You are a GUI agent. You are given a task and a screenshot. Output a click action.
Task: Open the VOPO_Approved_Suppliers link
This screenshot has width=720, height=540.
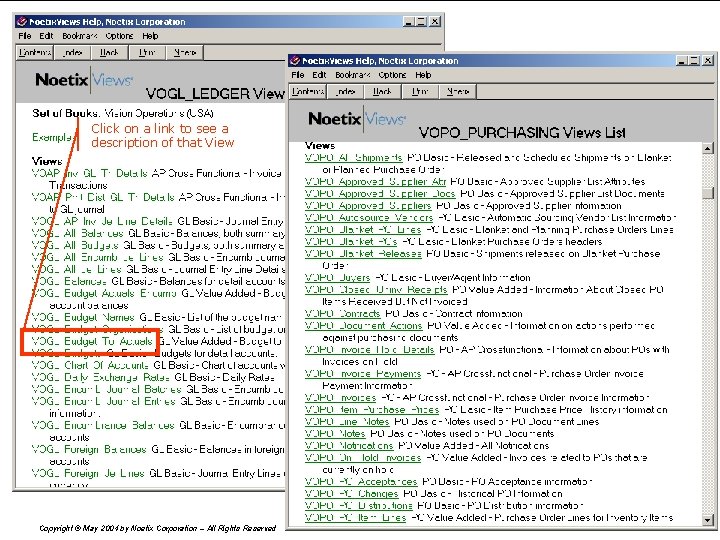click(x=368, y=206)
